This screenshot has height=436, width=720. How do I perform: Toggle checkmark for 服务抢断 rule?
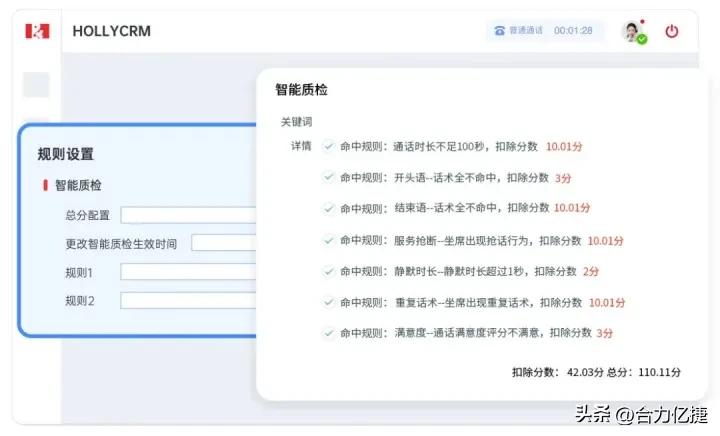tap(328, 240)
